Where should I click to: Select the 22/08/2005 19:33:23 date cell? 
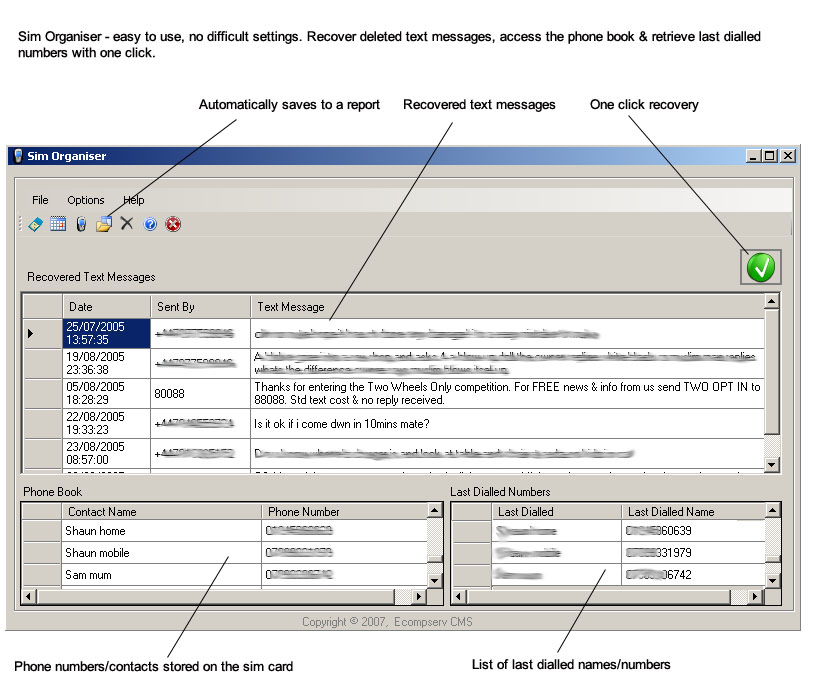(x=106, y=423)
